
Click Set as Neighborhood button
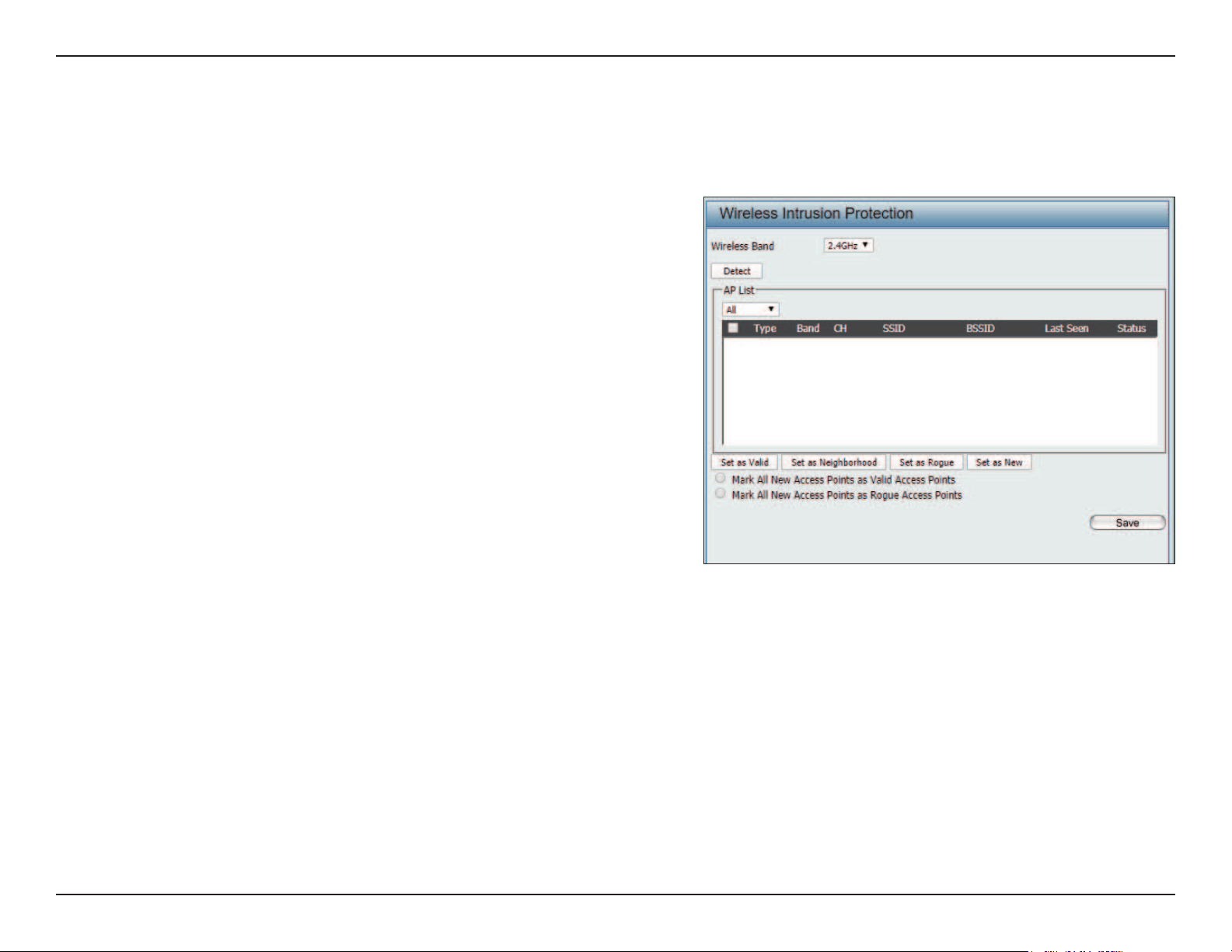(x=834, y=462)
